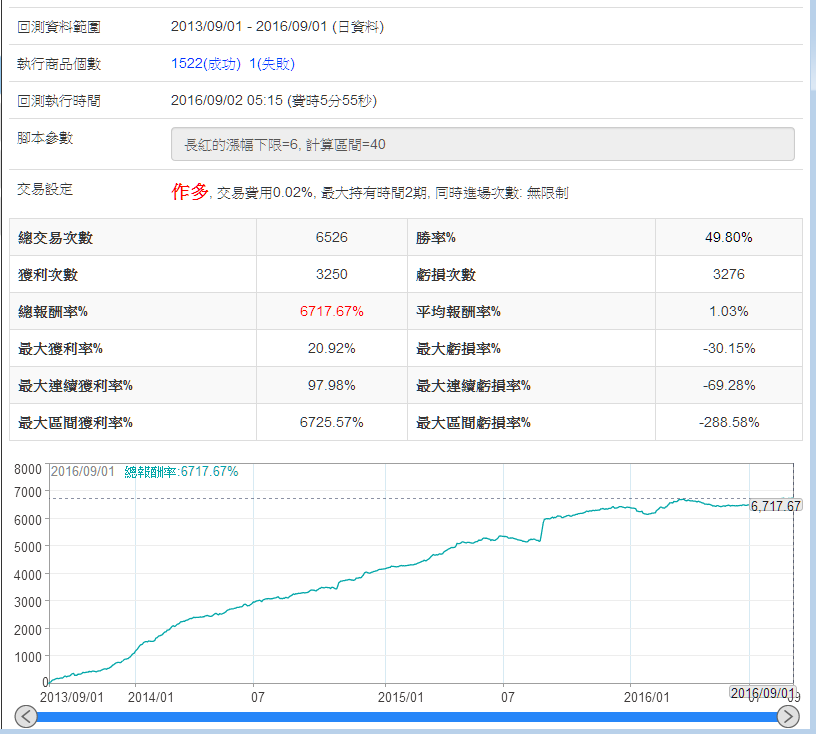Click the blue chart range slider bar

[407, 717]
